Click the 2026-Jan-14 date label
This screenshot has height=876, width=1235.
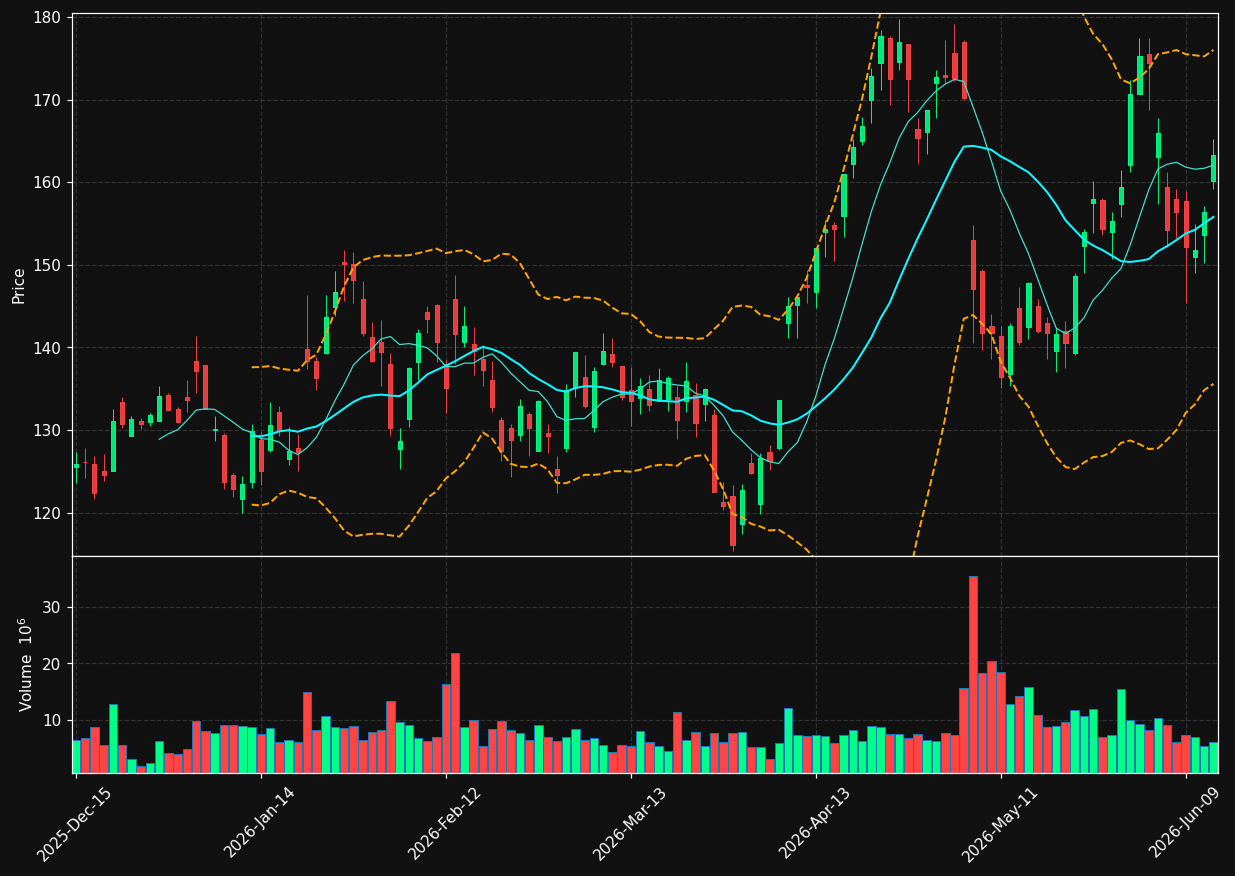260,822
